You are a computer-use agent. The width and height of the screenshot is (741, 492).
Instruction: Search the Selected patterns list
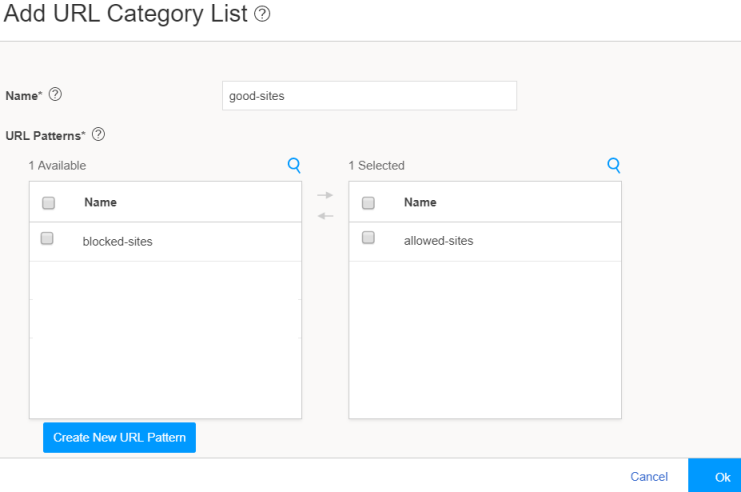[614, 165]
